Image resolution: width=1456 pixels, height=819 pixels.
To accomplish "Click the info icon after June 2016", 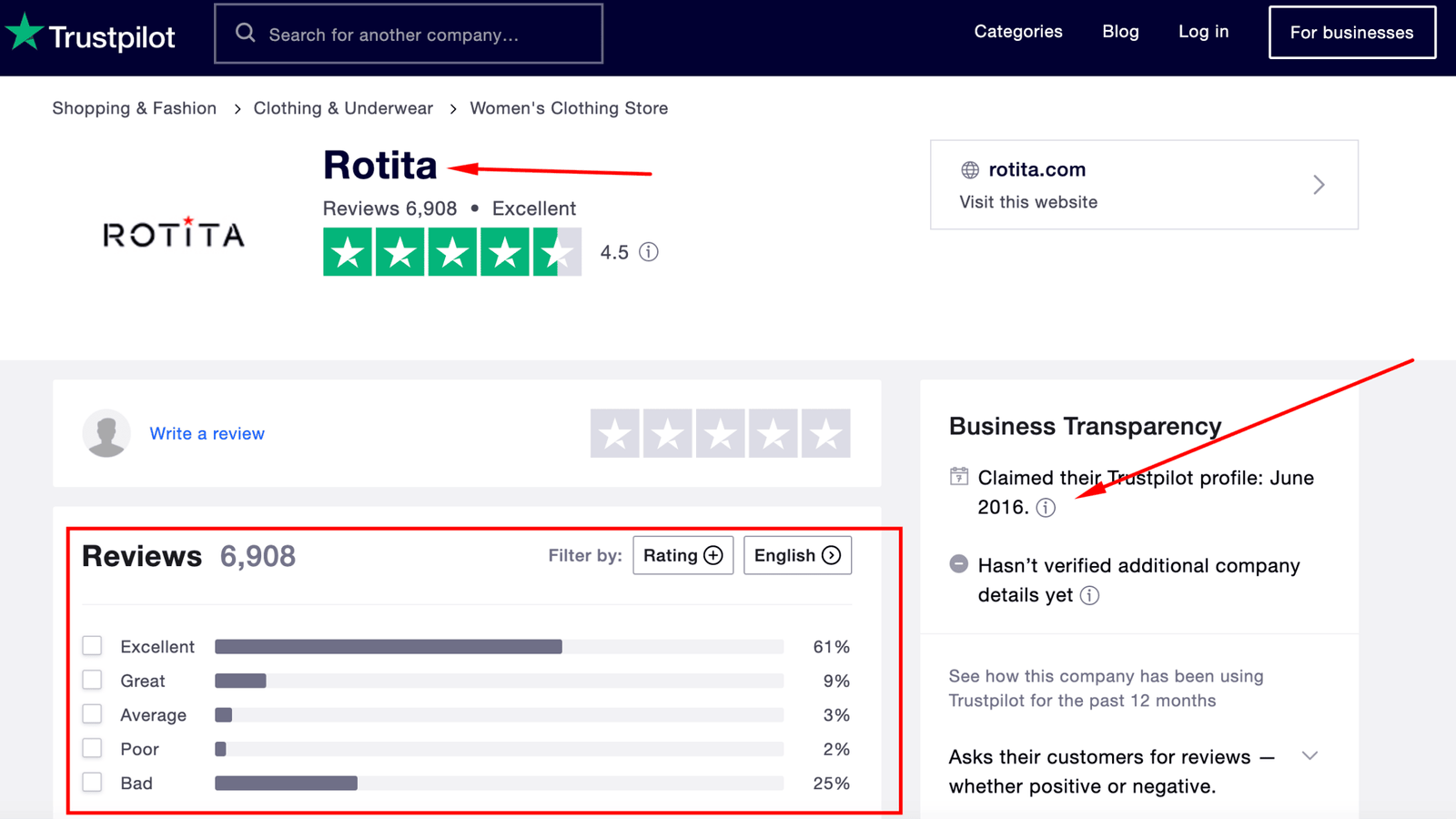I will click(x=1046, y=508).
